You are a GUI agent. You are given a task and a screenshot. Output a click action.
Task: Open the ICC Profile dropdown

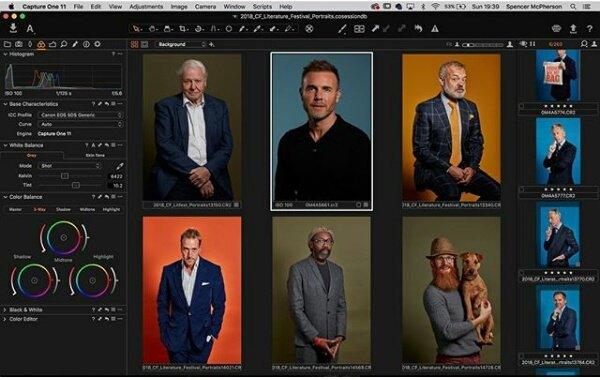click(x=81, y=115)
